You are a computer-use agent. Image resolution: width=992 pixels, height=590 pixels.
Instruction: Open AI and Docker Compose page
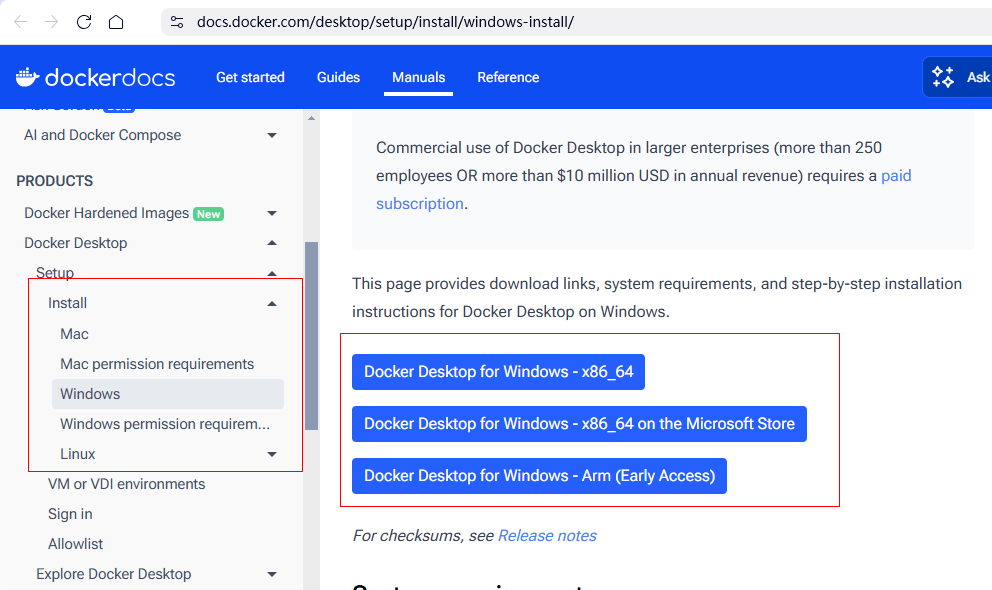pos(102,135)
